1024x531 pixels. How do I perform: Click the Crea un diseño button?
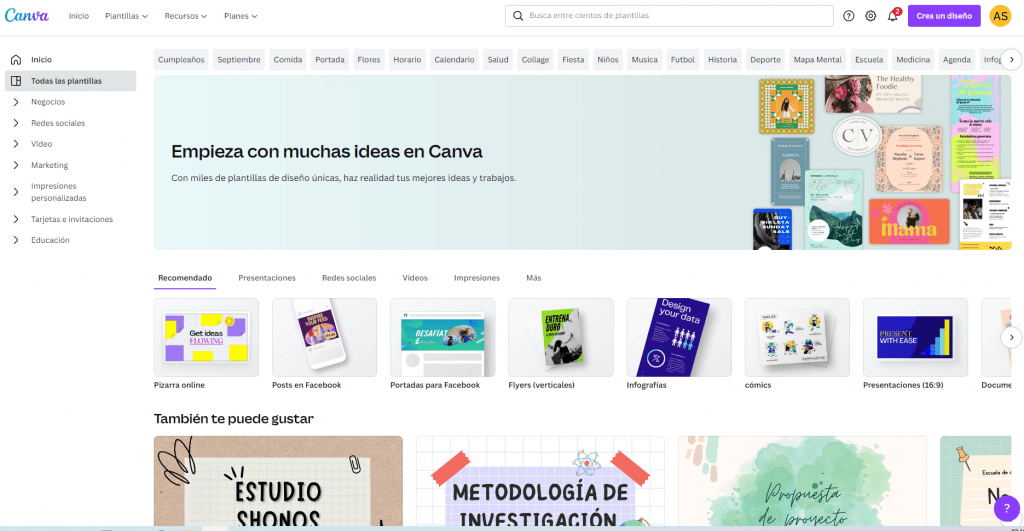point(943,16)
